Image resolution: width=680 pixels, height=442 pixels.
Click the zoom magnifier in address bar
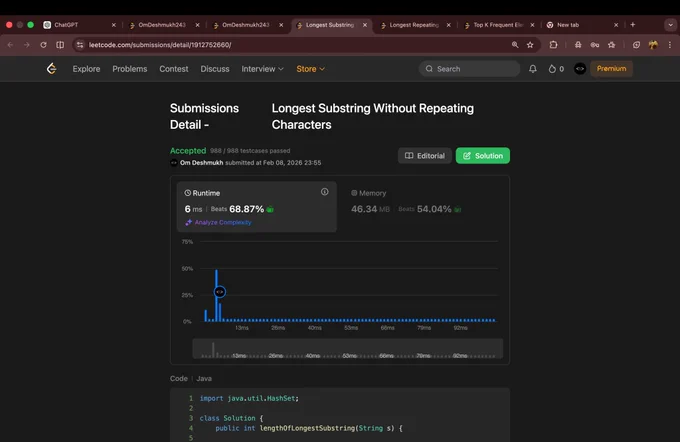tap(515, 45)
